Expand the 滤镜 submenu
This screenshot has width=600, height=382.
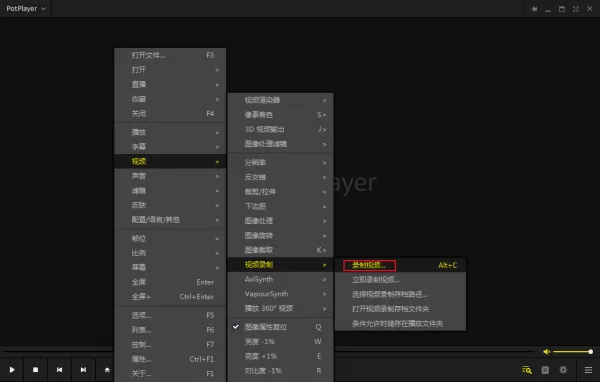(x=170, y=191)
